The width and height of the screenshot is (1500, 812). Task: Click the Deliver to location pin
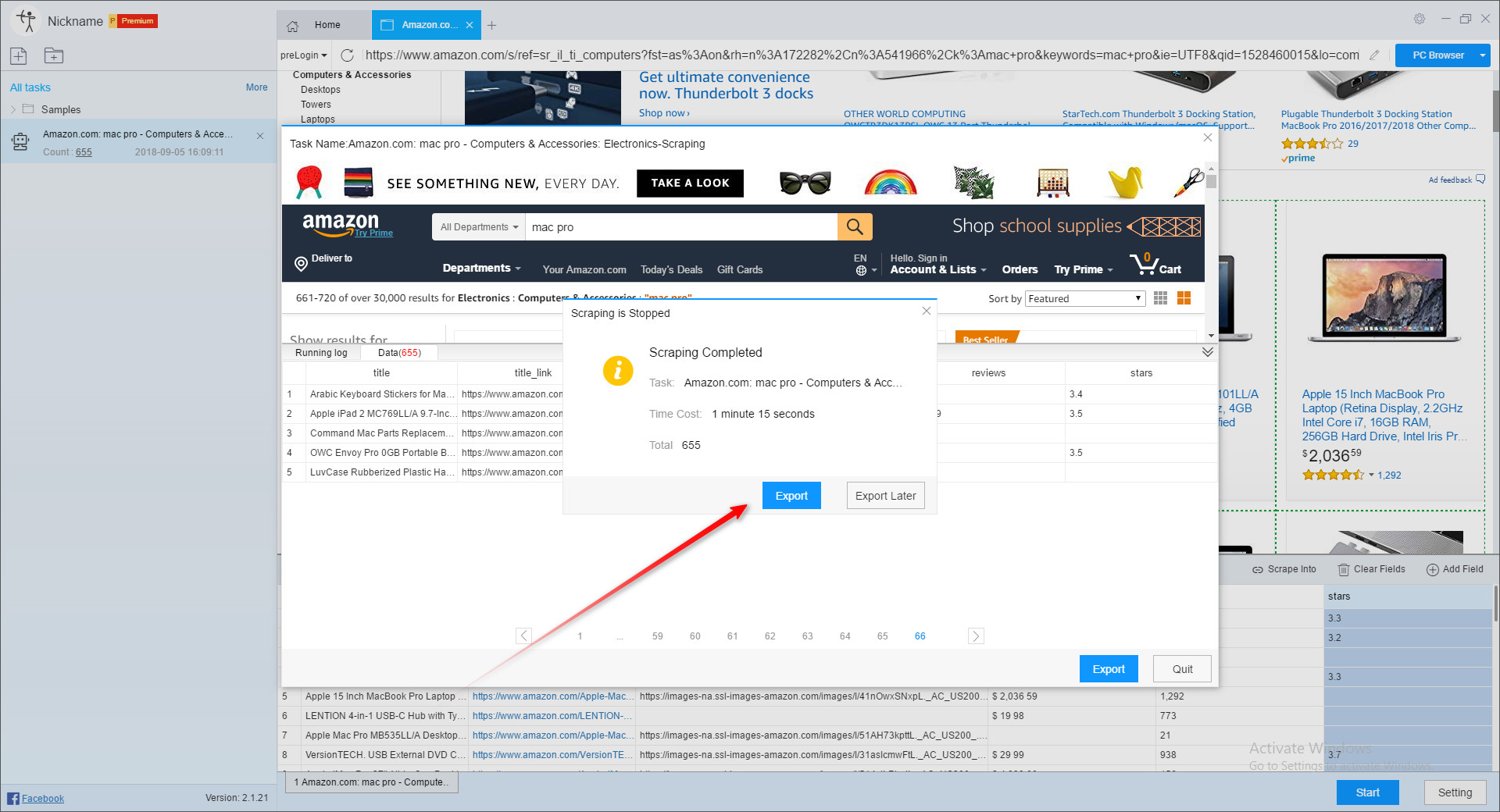301,264
